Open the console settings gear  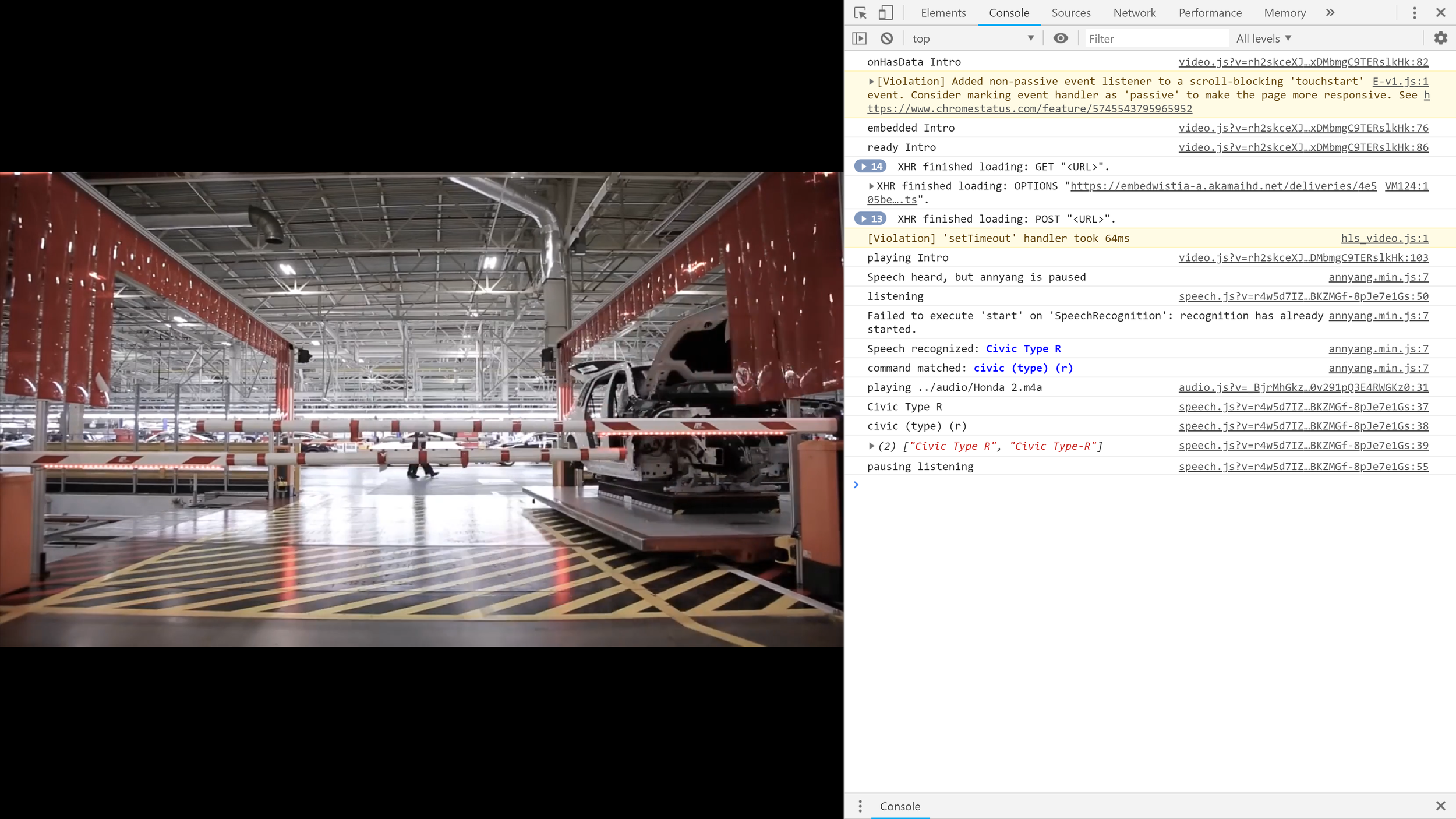click(x=1440, y=38)
